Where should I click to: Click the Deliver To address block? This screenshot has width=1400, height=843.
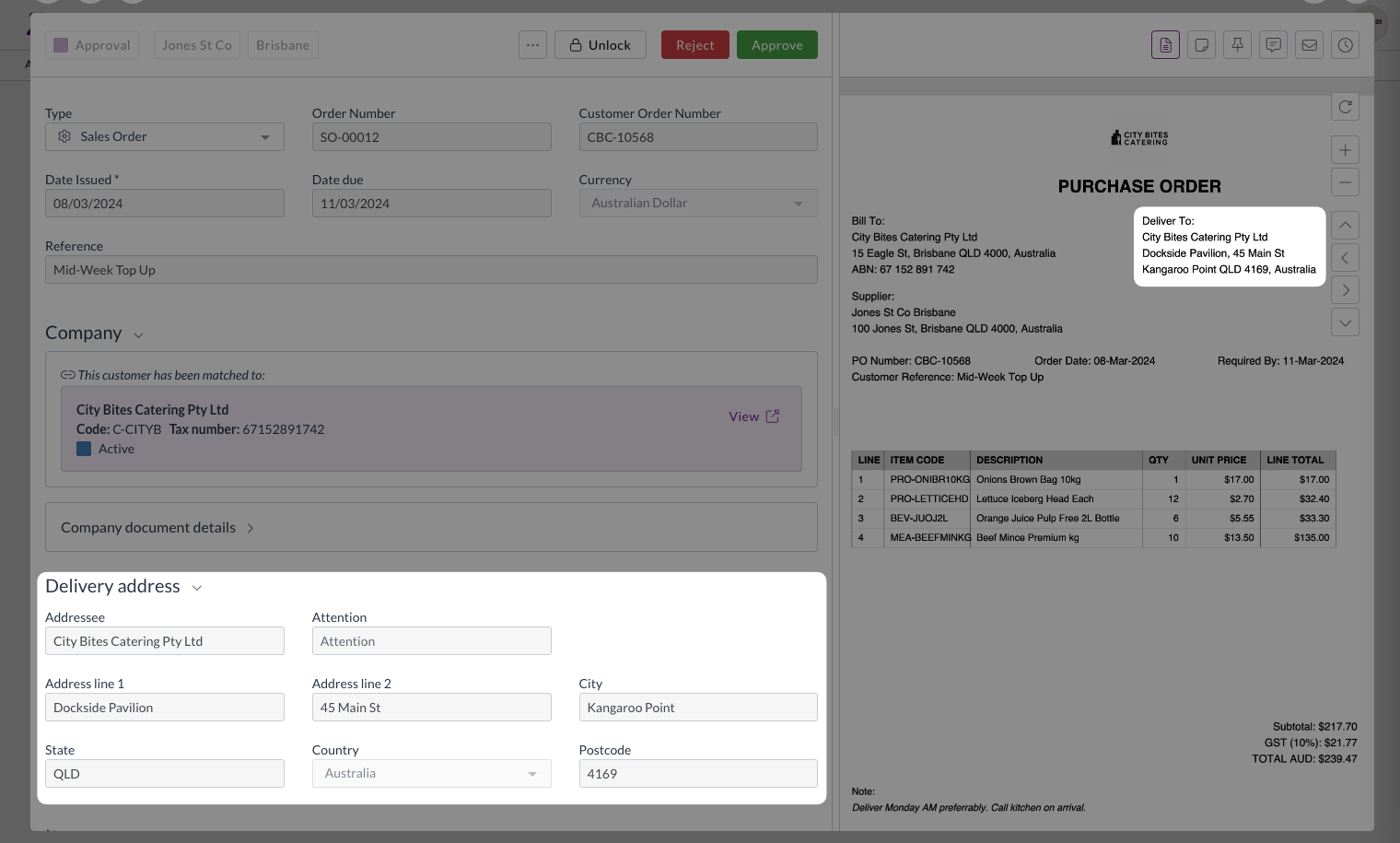[1229, 246]
